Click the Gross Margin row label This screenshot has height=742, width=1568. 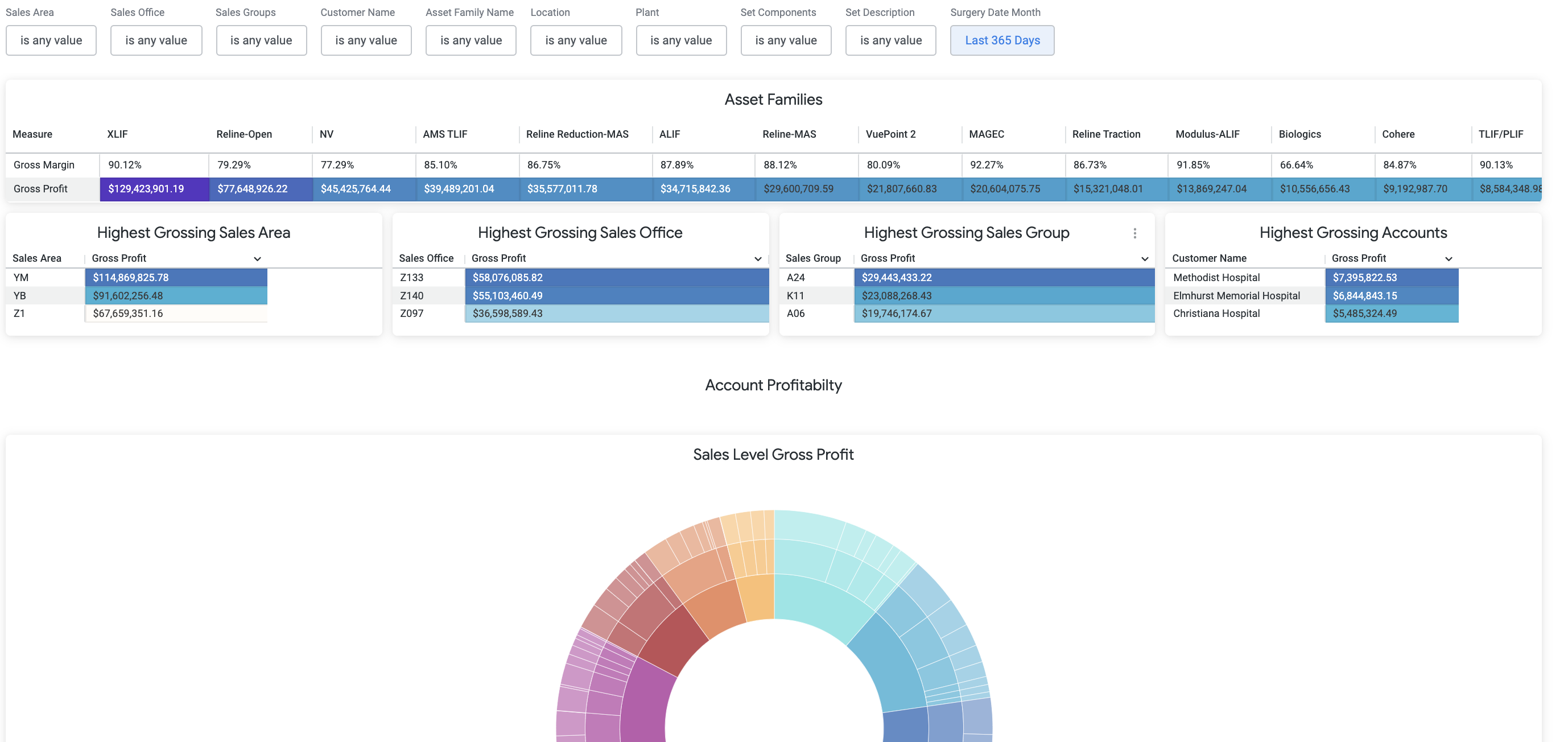coord(44,165)
